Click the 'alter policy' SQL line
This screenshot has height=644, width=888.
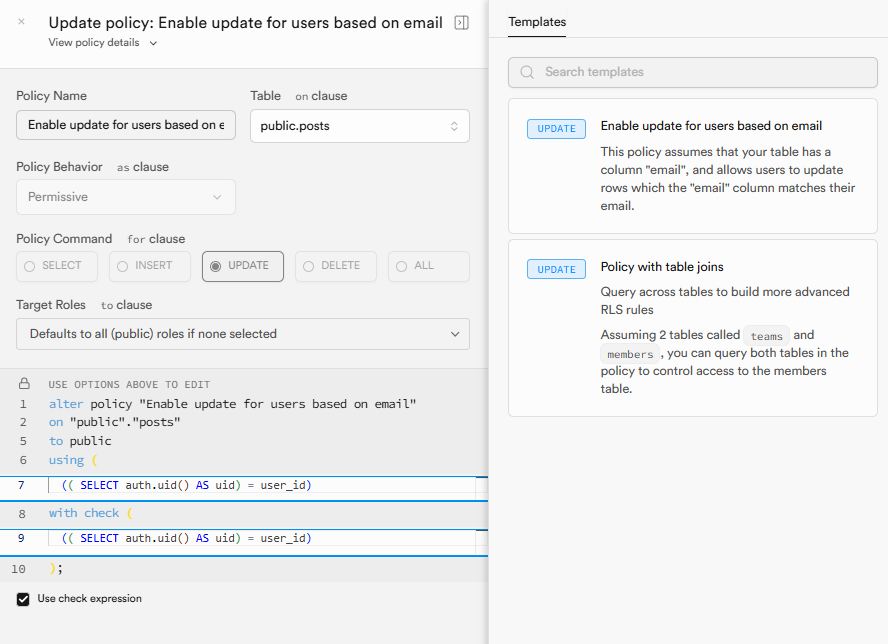232,404
